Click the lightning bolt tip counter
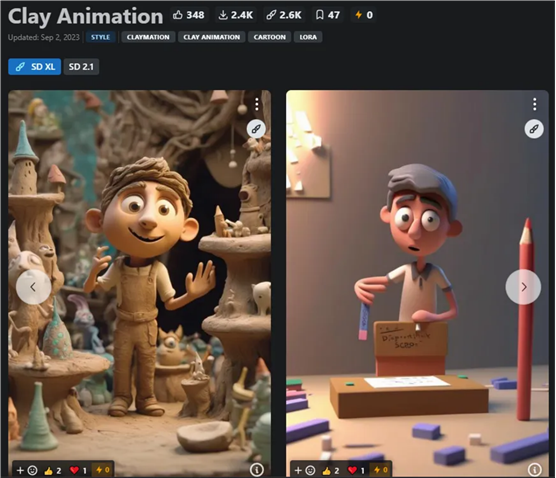The width and height of the screenshot is (556, 478). pyautogui.click(x=364, y=15)
